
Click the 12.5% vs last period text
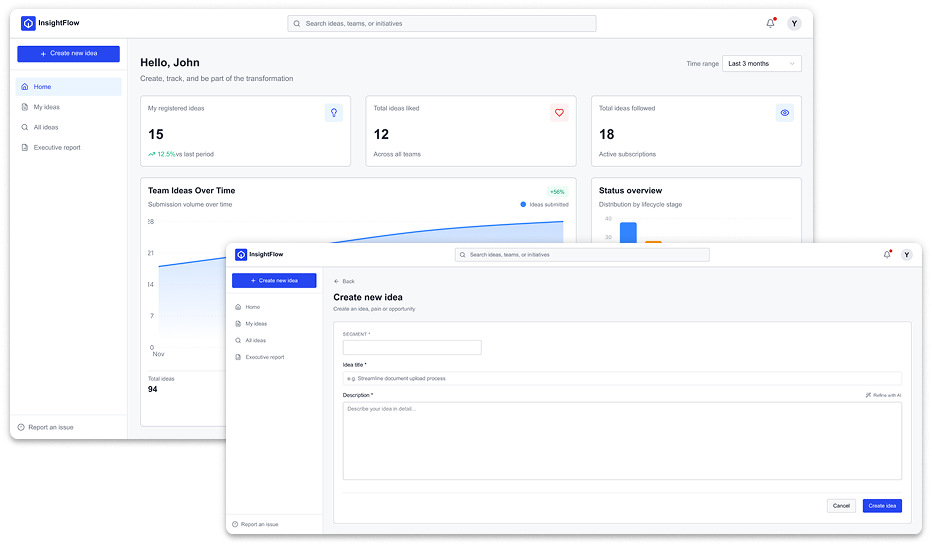coord(181,154)
